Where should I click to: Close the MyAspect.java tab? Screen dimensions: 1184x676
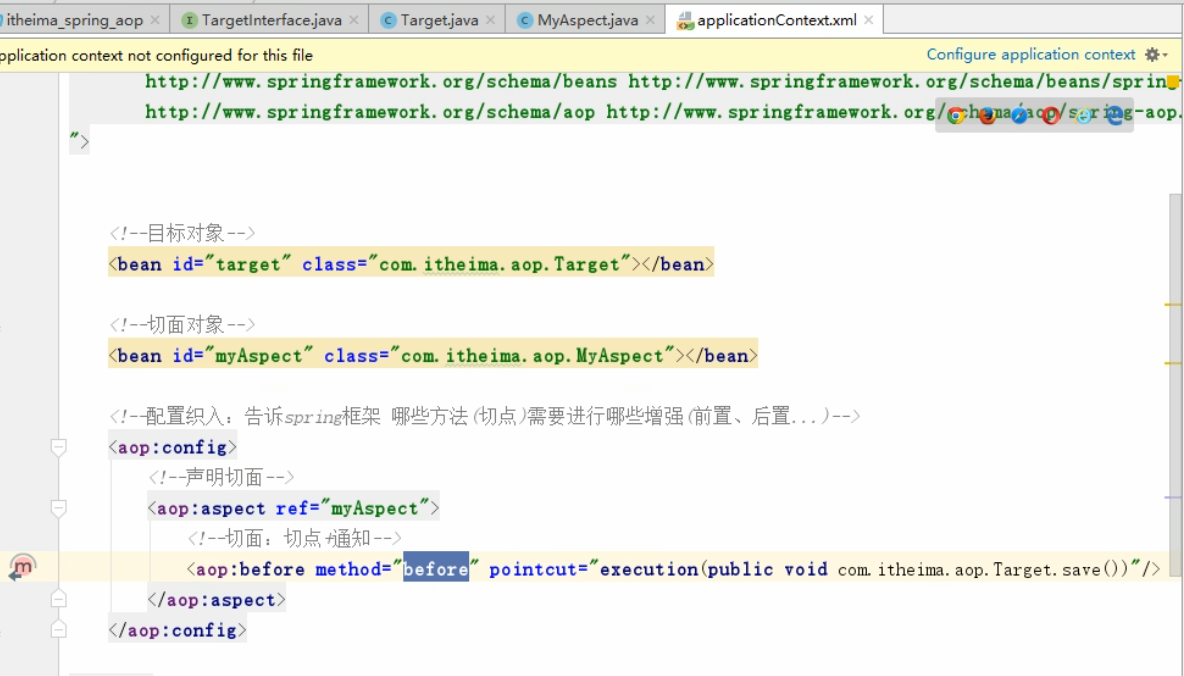click(650, 20)
